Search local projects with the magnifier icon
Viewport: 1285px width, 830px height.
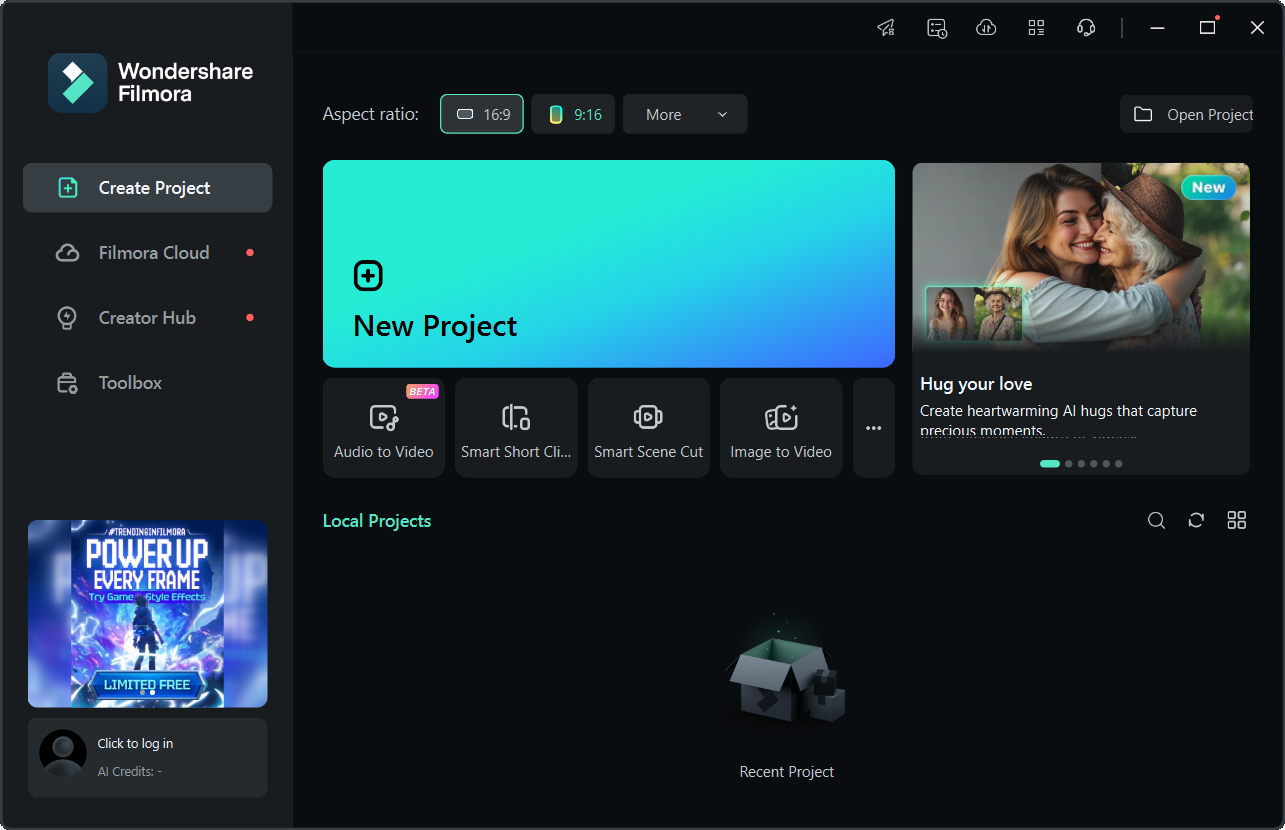click(x=1156, y=520)
